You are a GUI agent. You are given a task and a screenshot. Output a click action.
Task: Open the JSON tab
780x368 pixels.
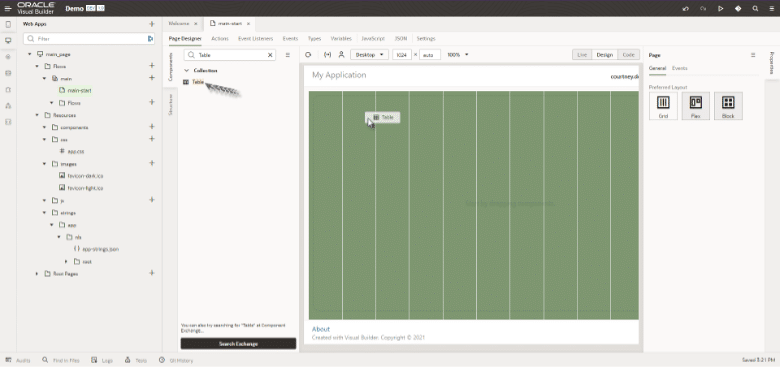(x=400, y=38)
